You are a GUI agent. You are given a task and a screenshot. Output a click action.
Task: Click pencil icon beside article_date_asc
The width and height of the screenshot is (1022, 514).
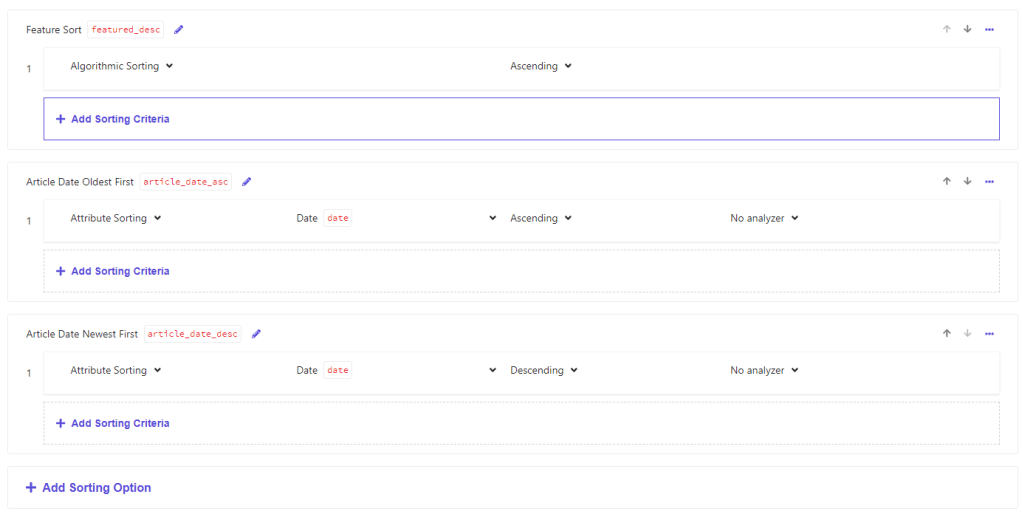[247, 182]
